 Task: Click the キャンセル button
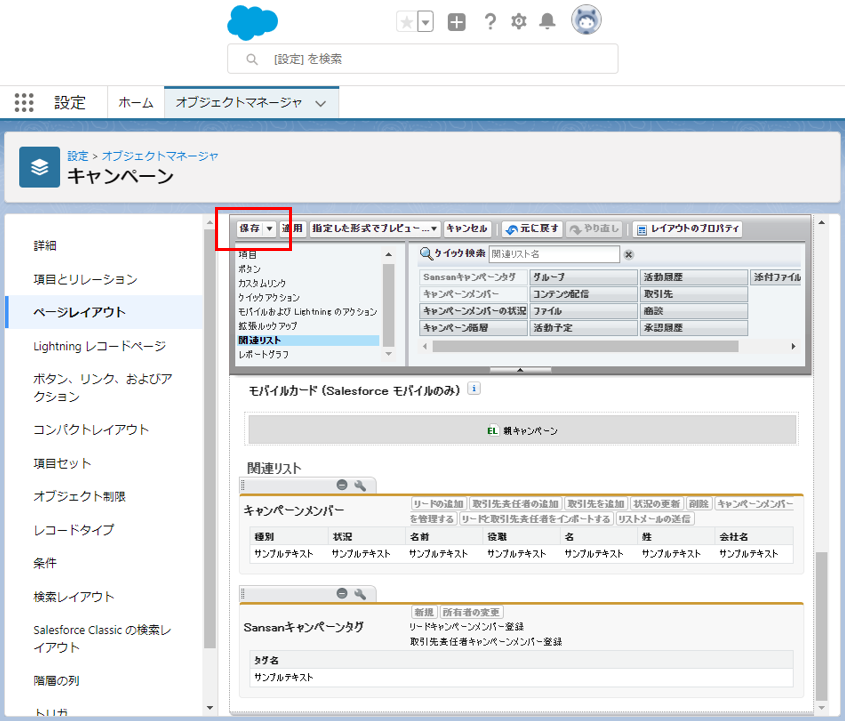tap(467, 229)
